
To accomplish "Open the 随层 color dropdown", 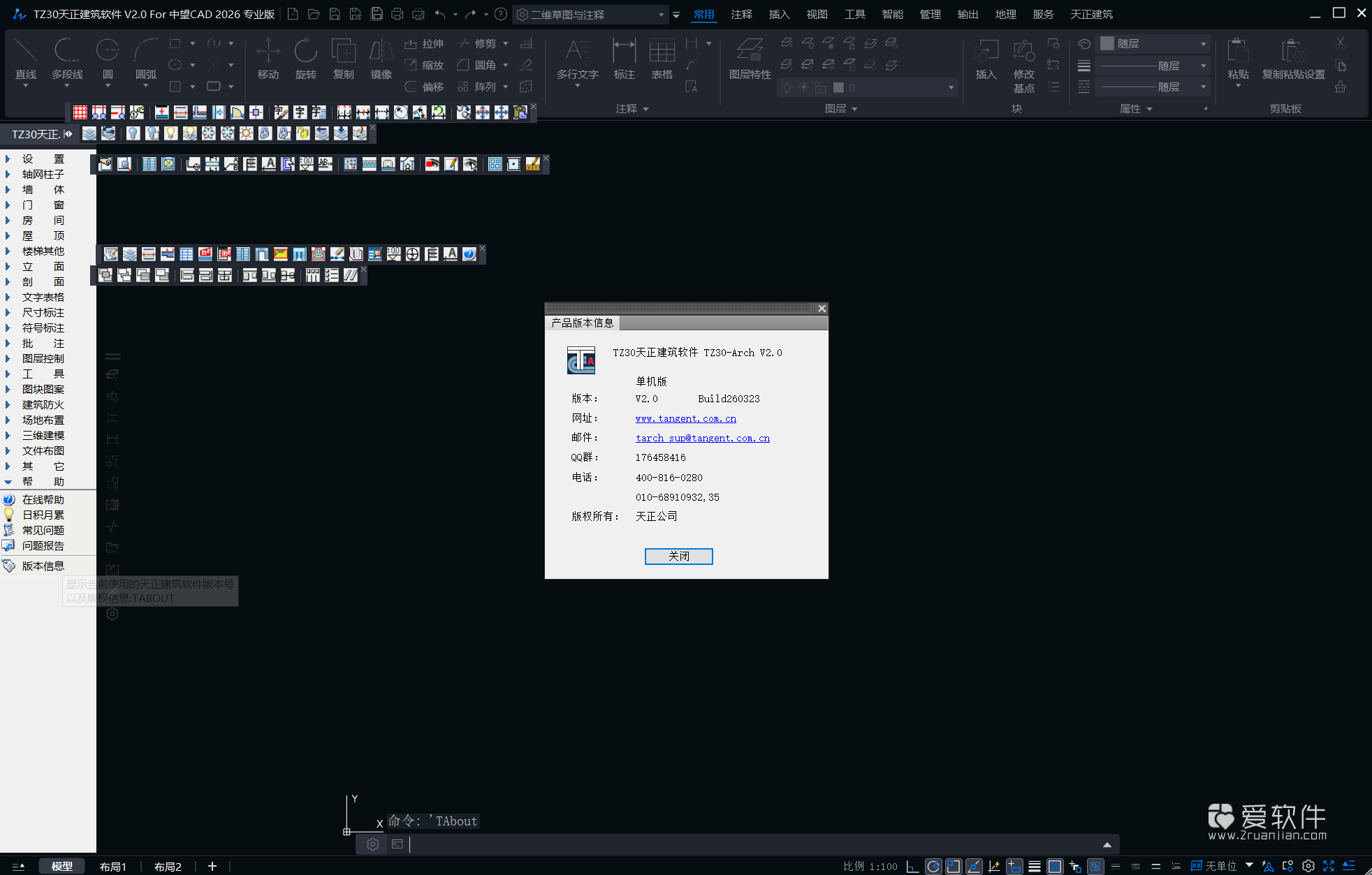I will (1153, 43).
